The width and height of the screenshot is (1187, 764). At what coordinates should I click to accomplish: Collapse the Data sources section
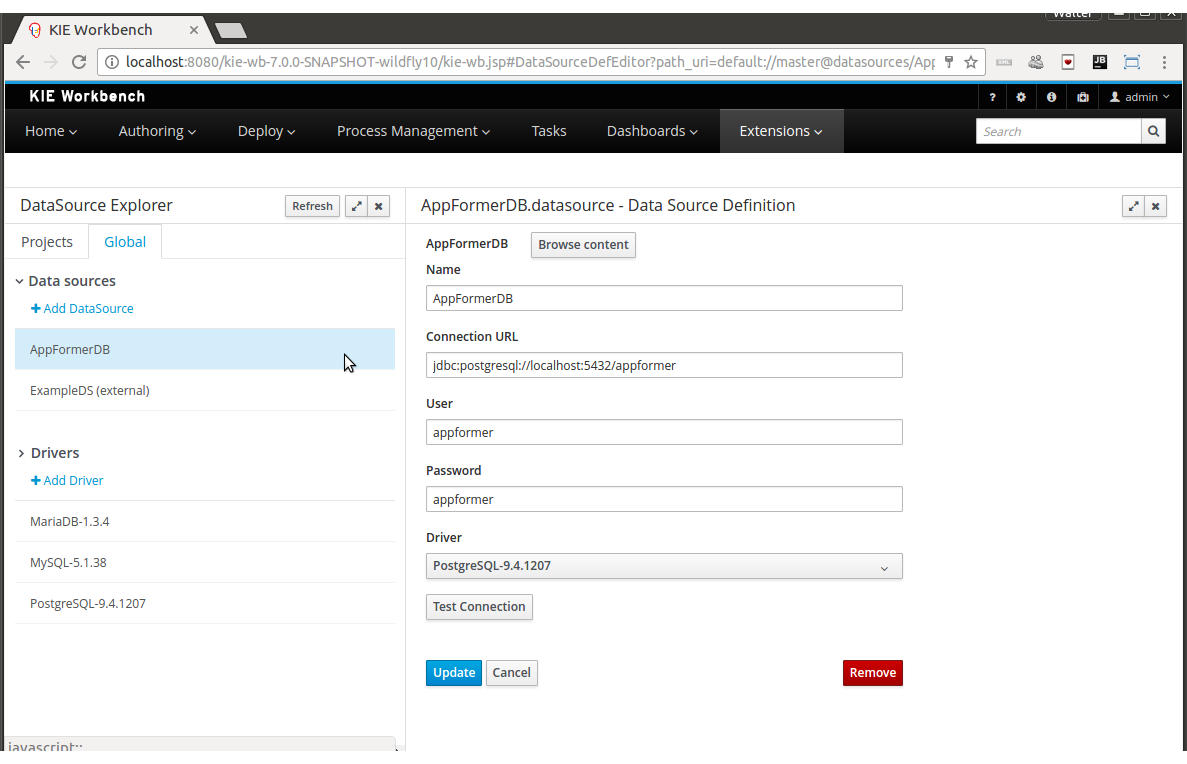20,282
